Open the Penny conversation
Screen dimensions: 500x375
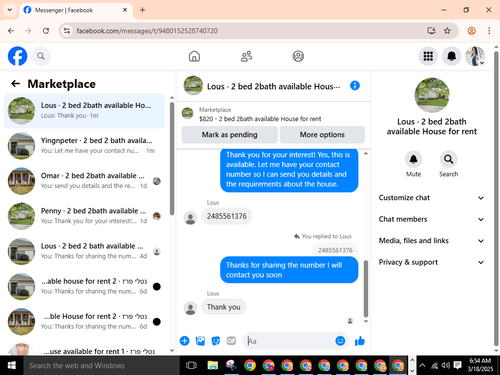tap(84, 216)
